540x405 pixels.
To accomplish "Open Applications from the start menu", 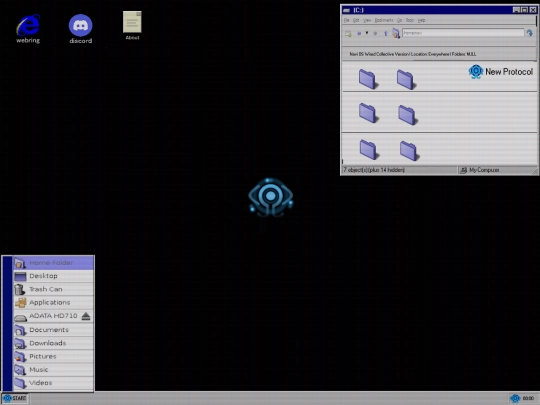I will pos(53,302).
